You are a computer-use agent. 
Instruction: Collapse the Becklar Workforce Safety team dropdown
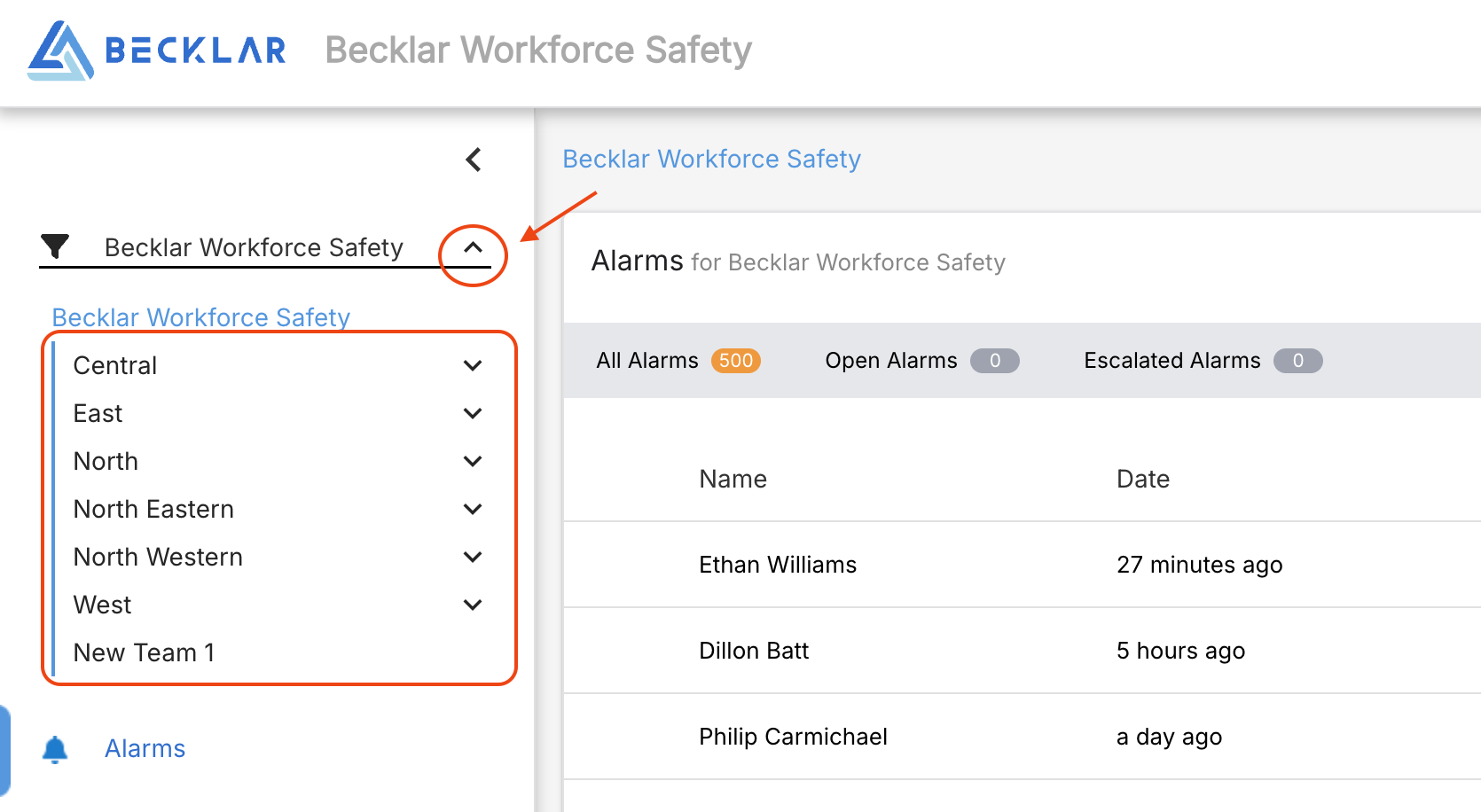click(474, 247)
